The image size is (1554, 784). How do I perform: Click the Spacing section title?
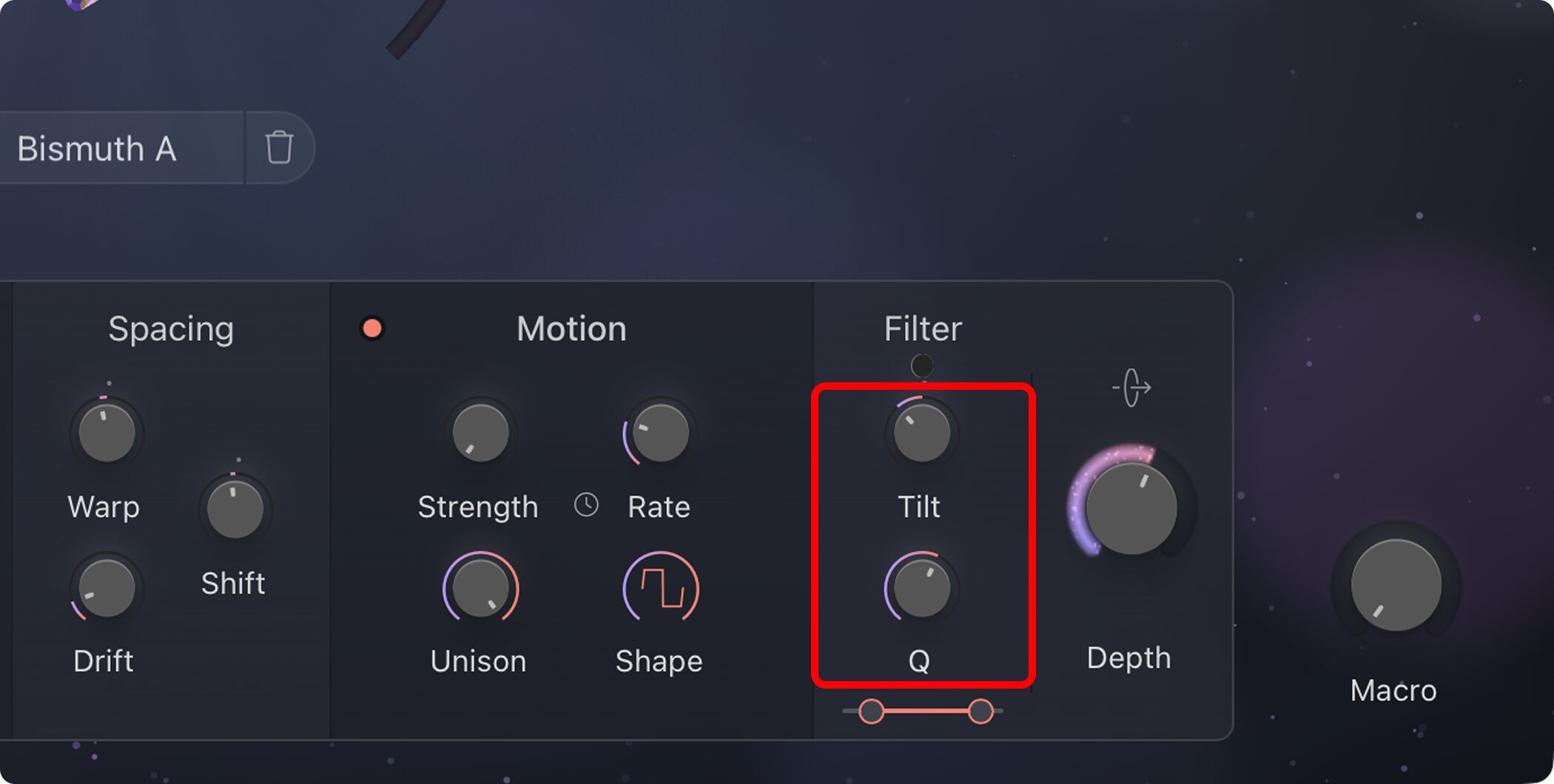pos(171,329)
